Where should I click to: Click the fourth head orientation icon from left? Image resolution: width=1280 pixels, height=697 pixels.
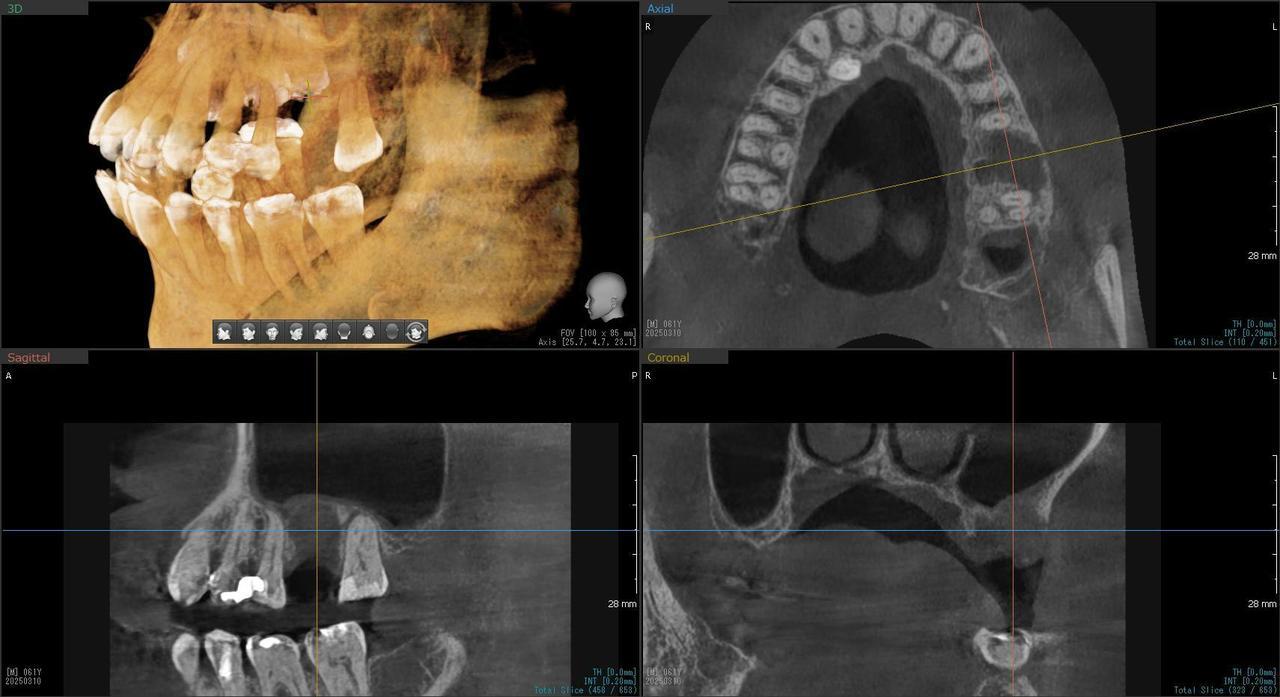point(296,332)
